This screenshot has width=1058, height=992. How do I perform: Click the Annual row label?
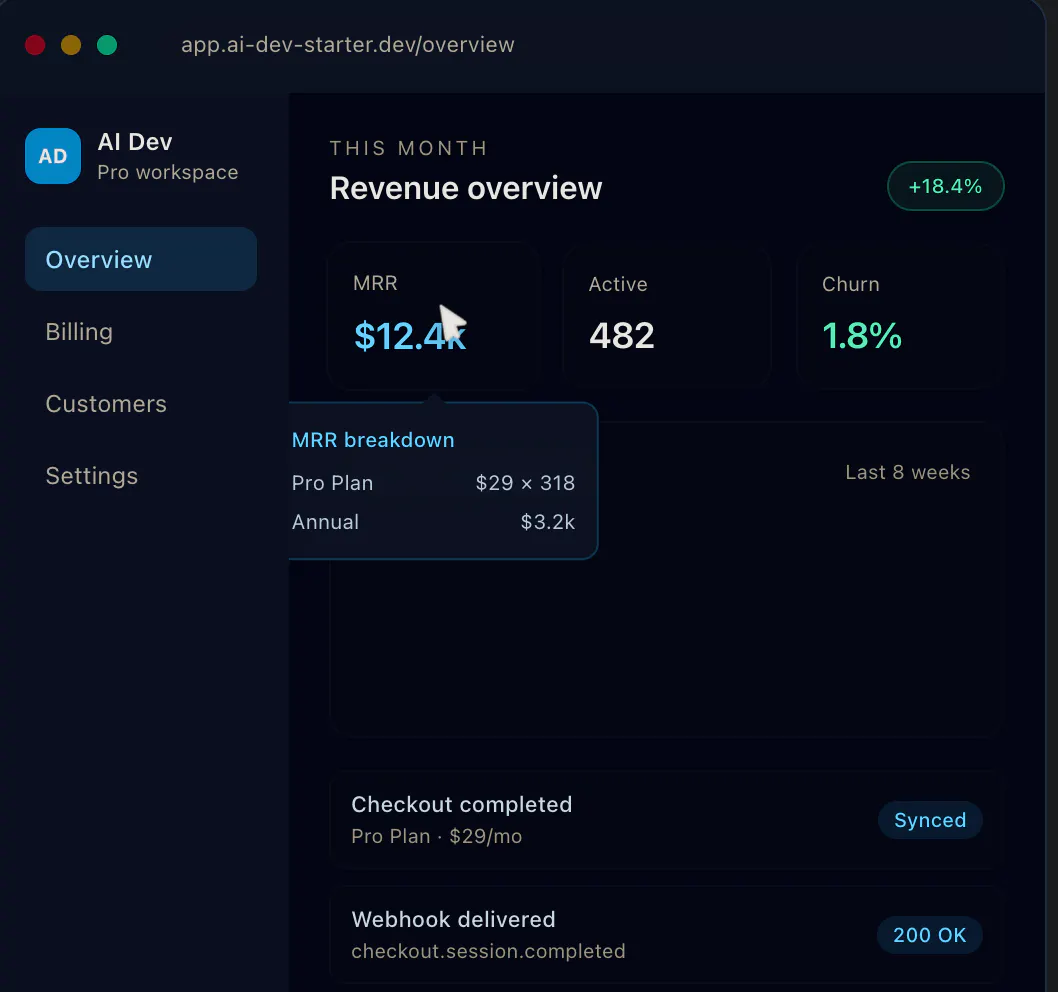click(x=325, y=522)
